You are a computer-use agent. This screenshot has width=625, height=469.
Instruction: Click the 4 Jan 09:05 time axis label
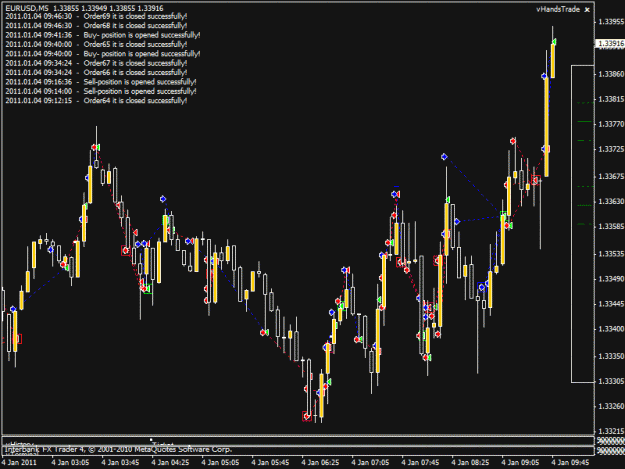[x=520, y=463]
